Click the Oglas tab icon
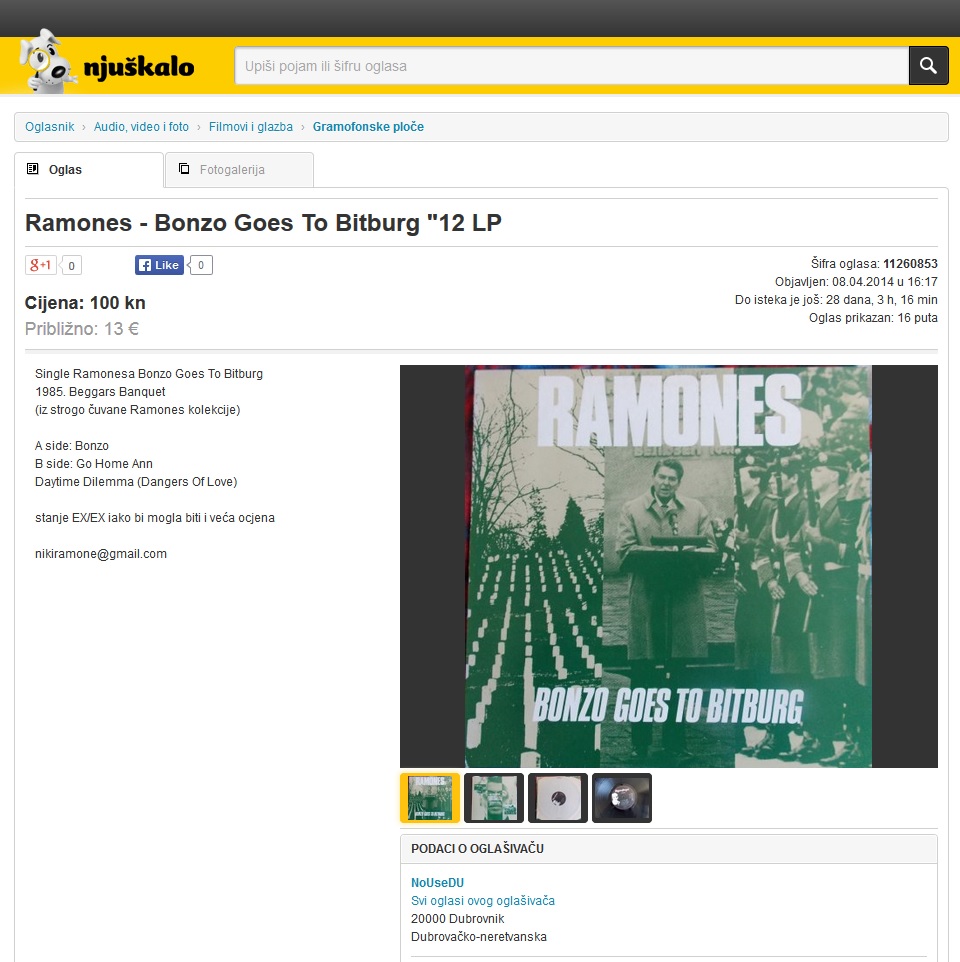960x962 pixels. 33,169
